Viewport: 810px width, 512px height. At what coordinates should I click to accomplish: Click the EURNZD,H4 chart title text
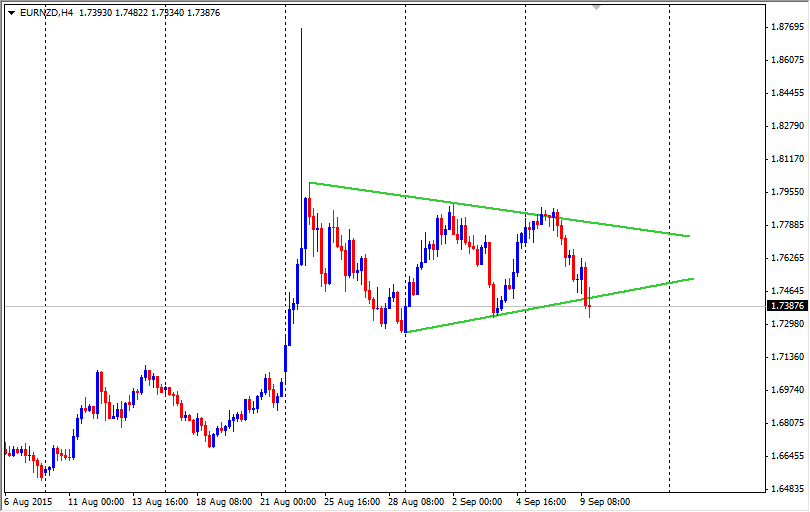click(46, 13)
